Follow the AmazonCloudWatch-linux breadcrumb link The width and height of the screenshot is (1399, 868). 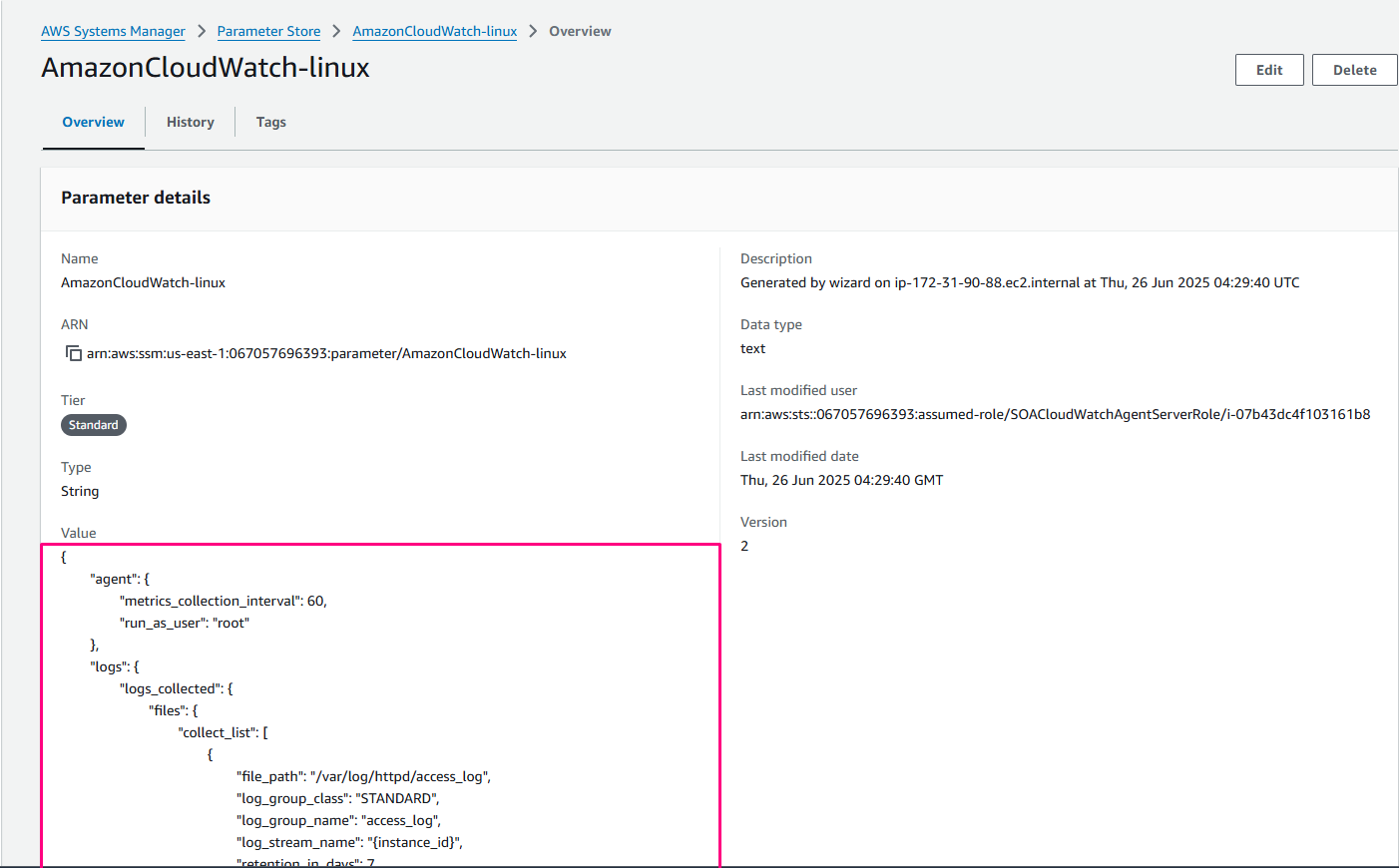pyautogui.click(x=435, y=31)
